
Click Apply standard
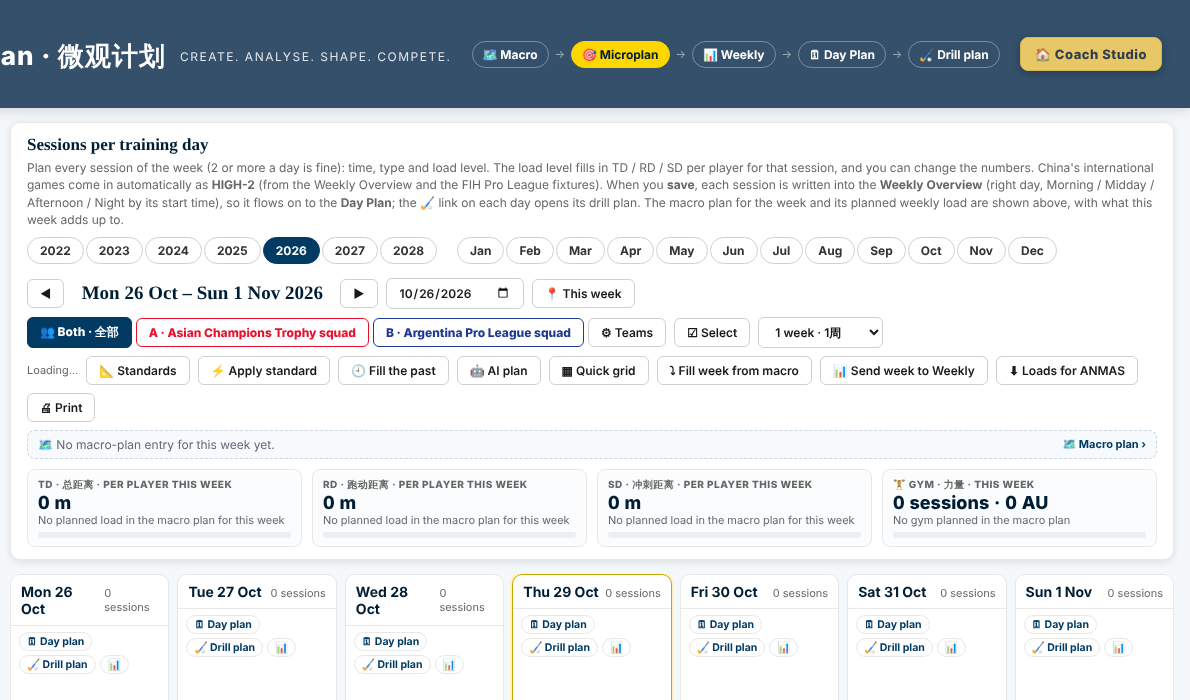(x=264, y=370)
